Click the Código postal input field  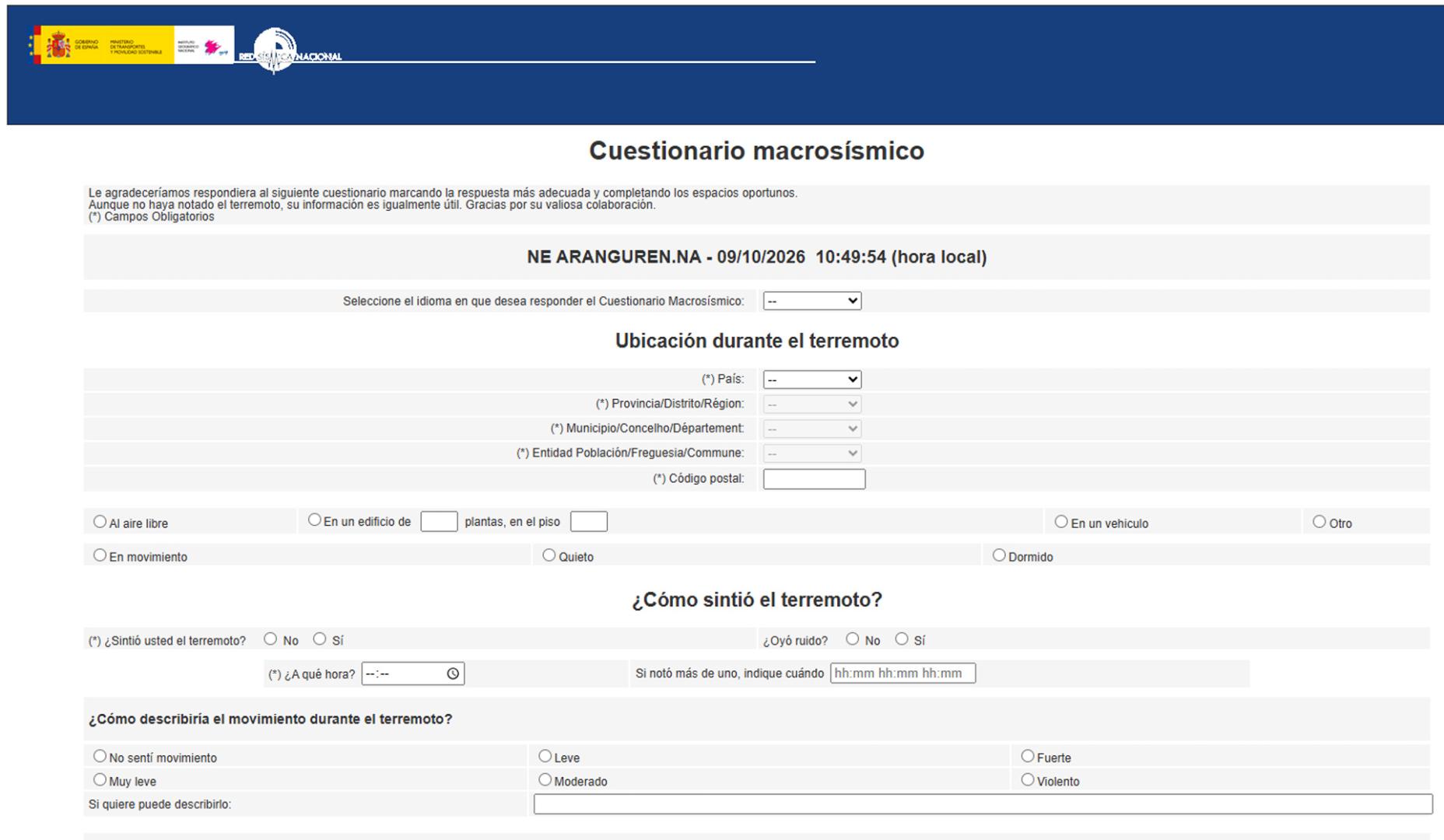point(814,479)
